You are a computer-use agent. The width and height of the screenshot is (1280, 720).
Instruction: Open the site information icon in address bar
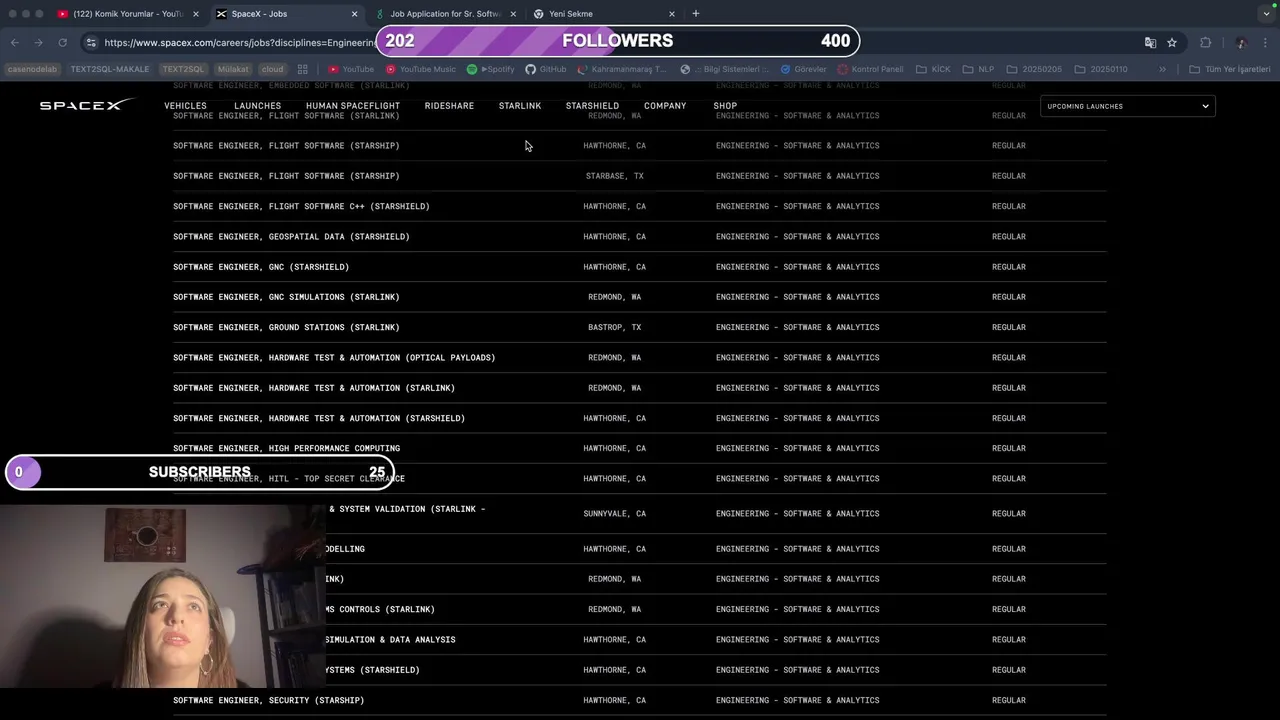pyautogui.click(x=91, y=42)
